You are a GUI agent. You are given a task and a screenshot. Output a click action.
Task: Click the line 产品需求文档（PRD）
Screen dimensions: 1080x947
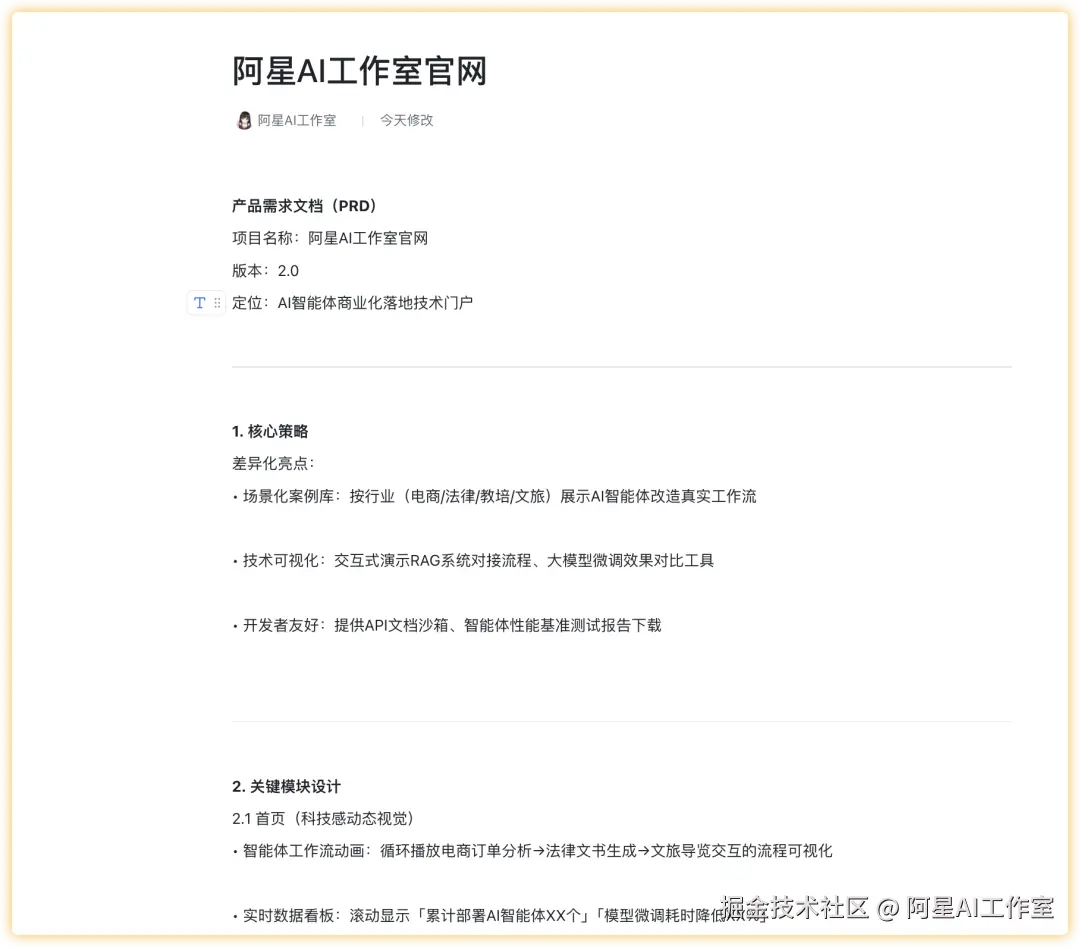(x=303, y=206)
